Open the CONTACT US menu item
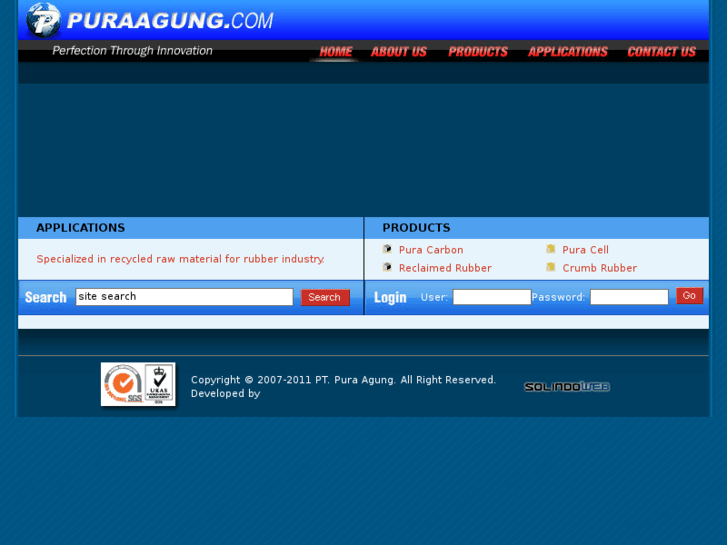Image resolution: width=727 pixels, height=545 pixels. point(662,51)
